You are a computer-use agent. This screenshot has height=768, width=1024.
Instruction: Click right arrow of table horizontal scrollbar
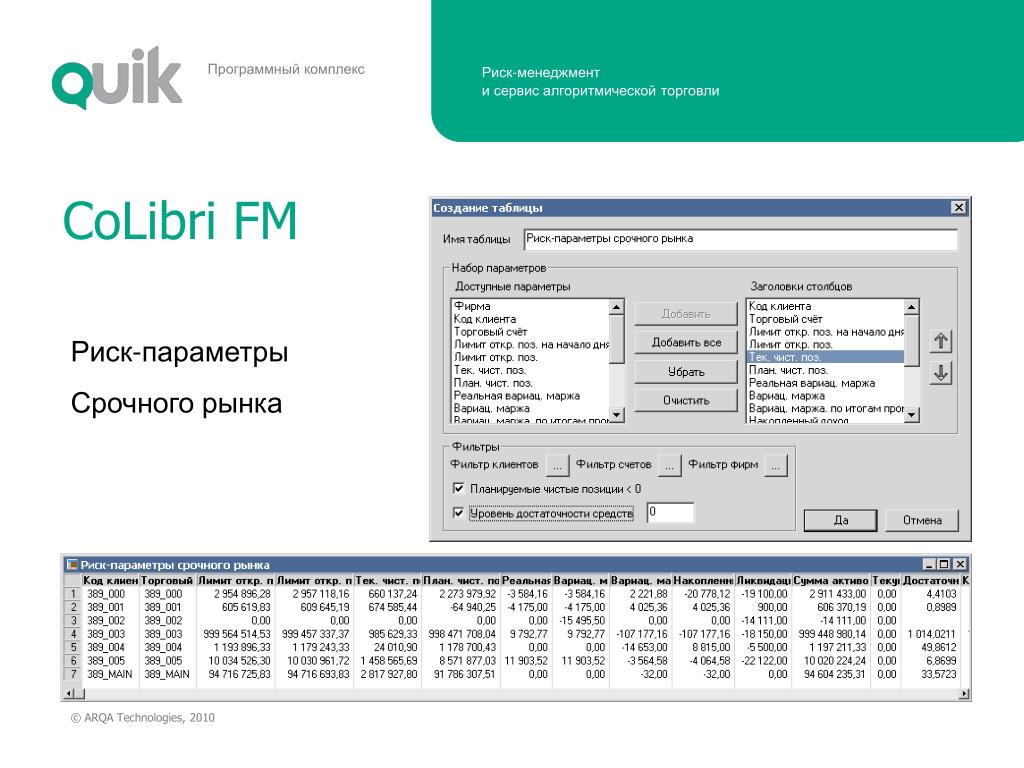click(964, 694)
